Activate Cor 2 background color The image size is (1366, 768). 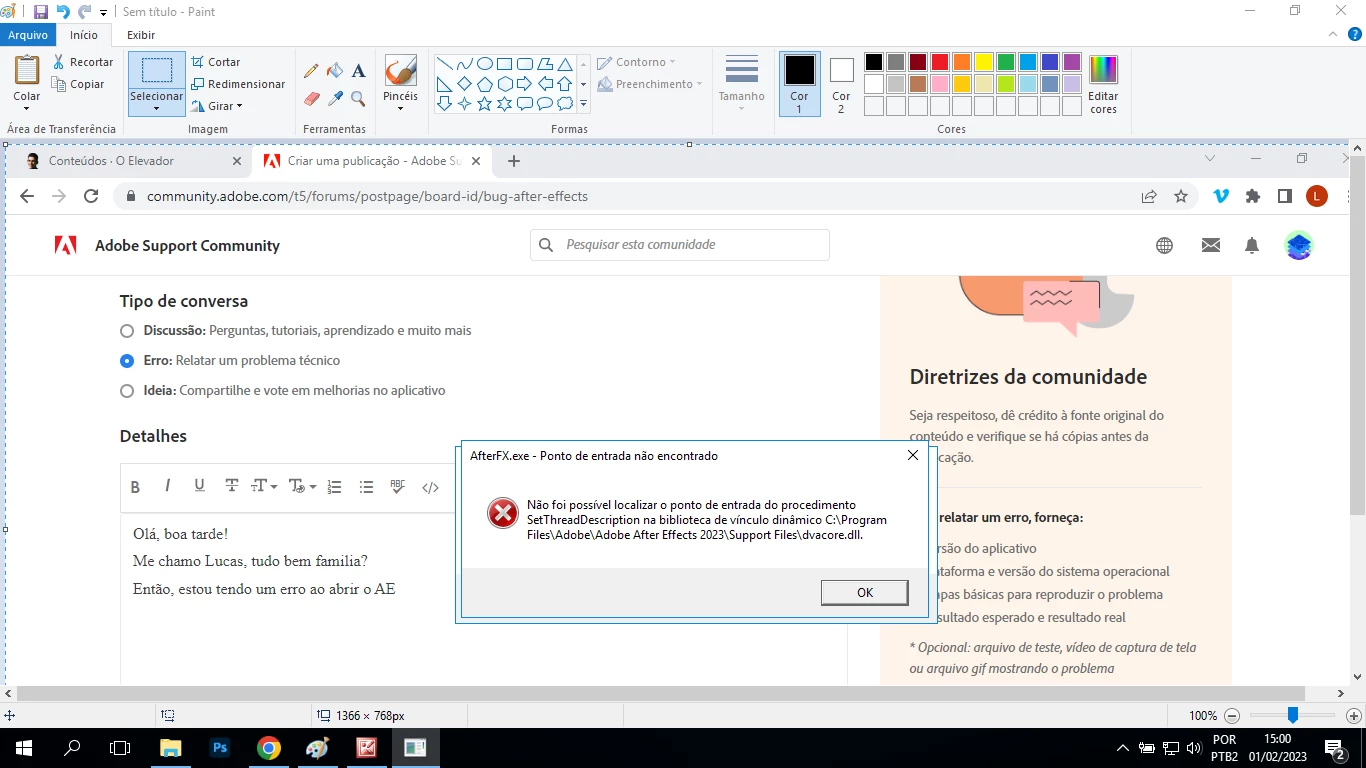(x=841, y=84)
